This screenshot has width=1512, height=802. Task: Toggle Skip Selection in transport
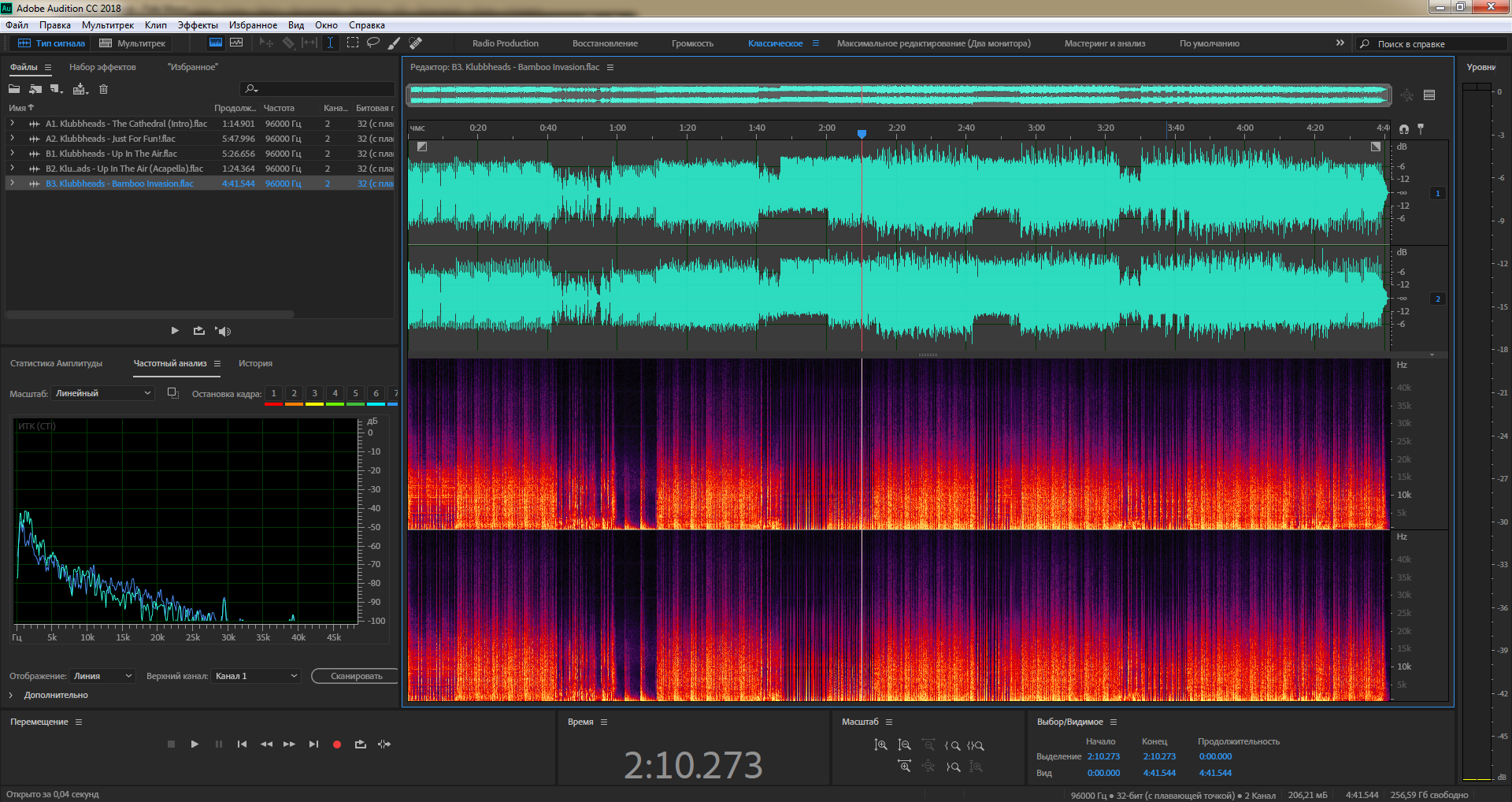(x=384, y=744)
